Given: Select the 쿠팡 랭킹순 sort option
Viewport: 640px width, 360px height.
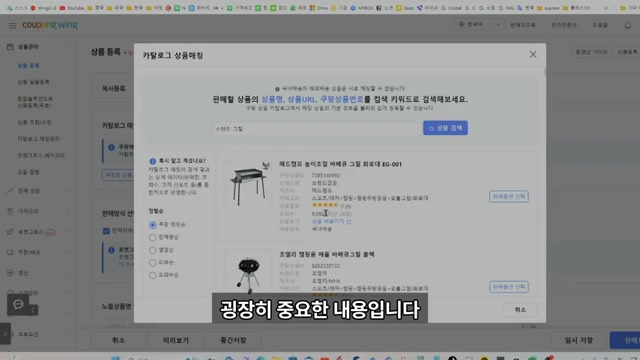Looking at the screenshot, I should click(153, 225).
